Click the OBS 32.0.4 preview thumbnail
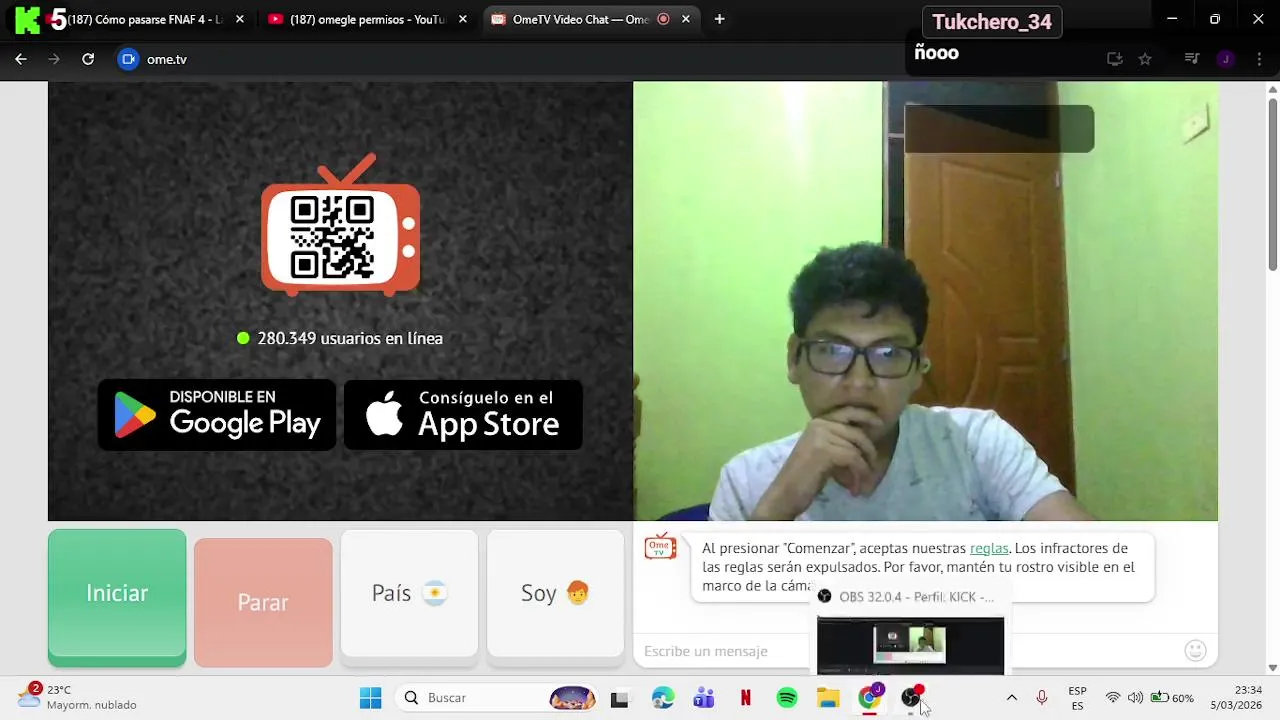 coord(910,645)
